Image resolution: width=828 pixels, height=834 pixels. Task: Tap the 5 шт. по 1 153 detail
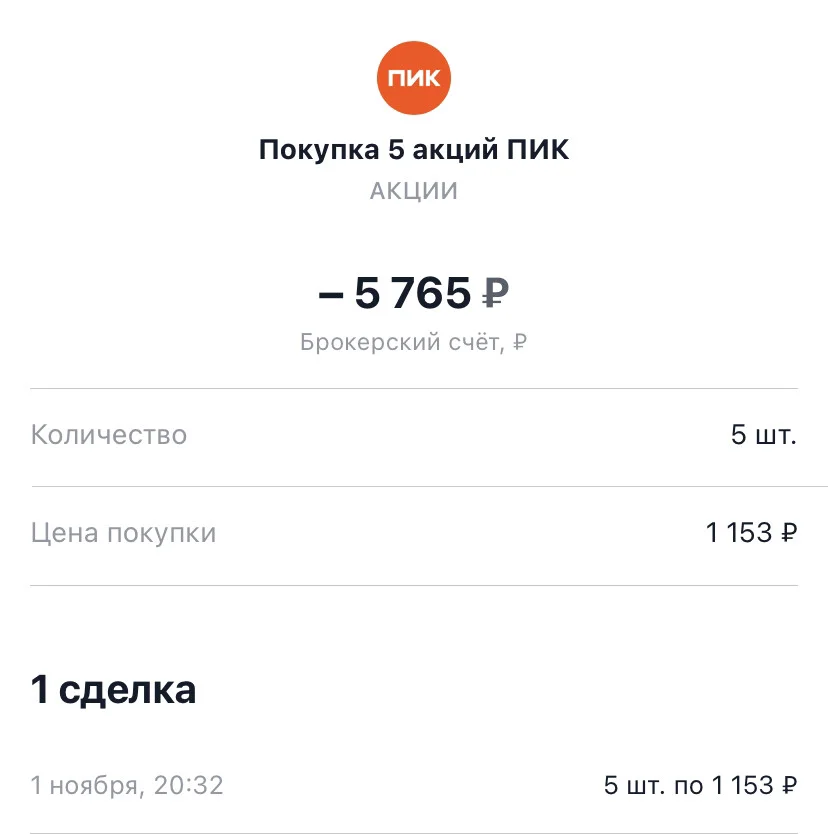tap(700, 785)
